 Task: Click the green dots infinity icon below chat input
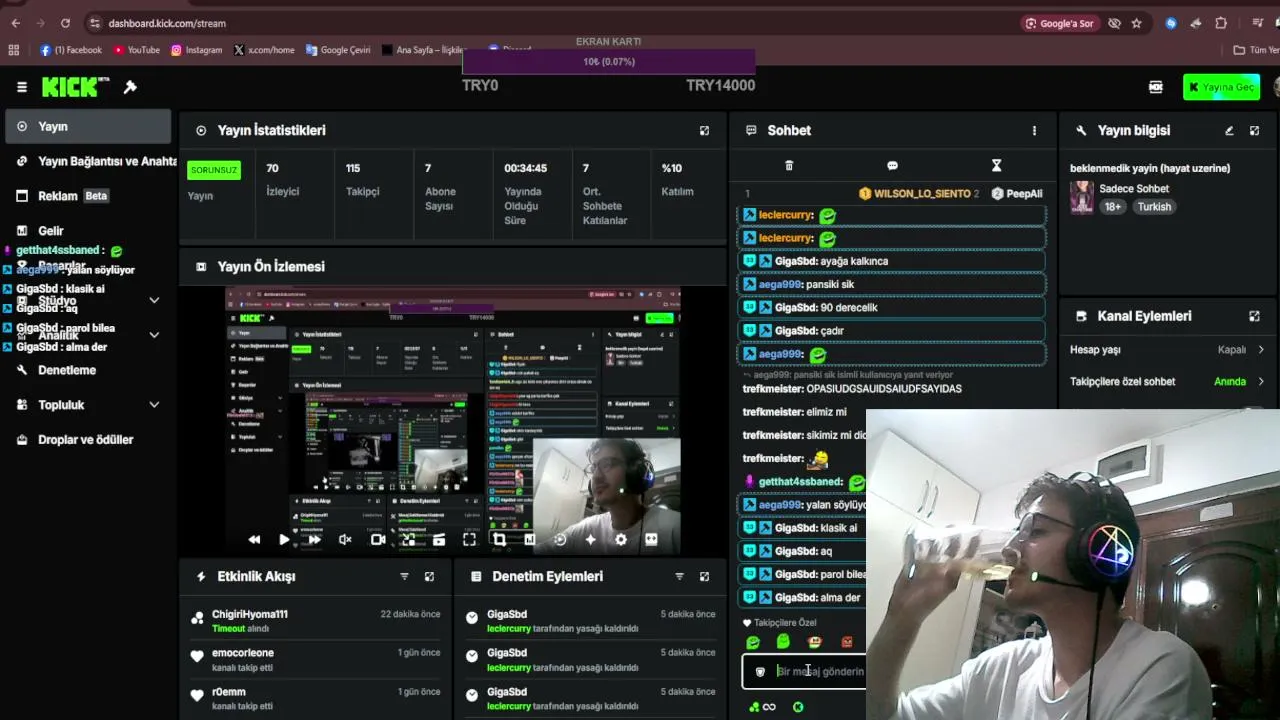click(762, 707)
